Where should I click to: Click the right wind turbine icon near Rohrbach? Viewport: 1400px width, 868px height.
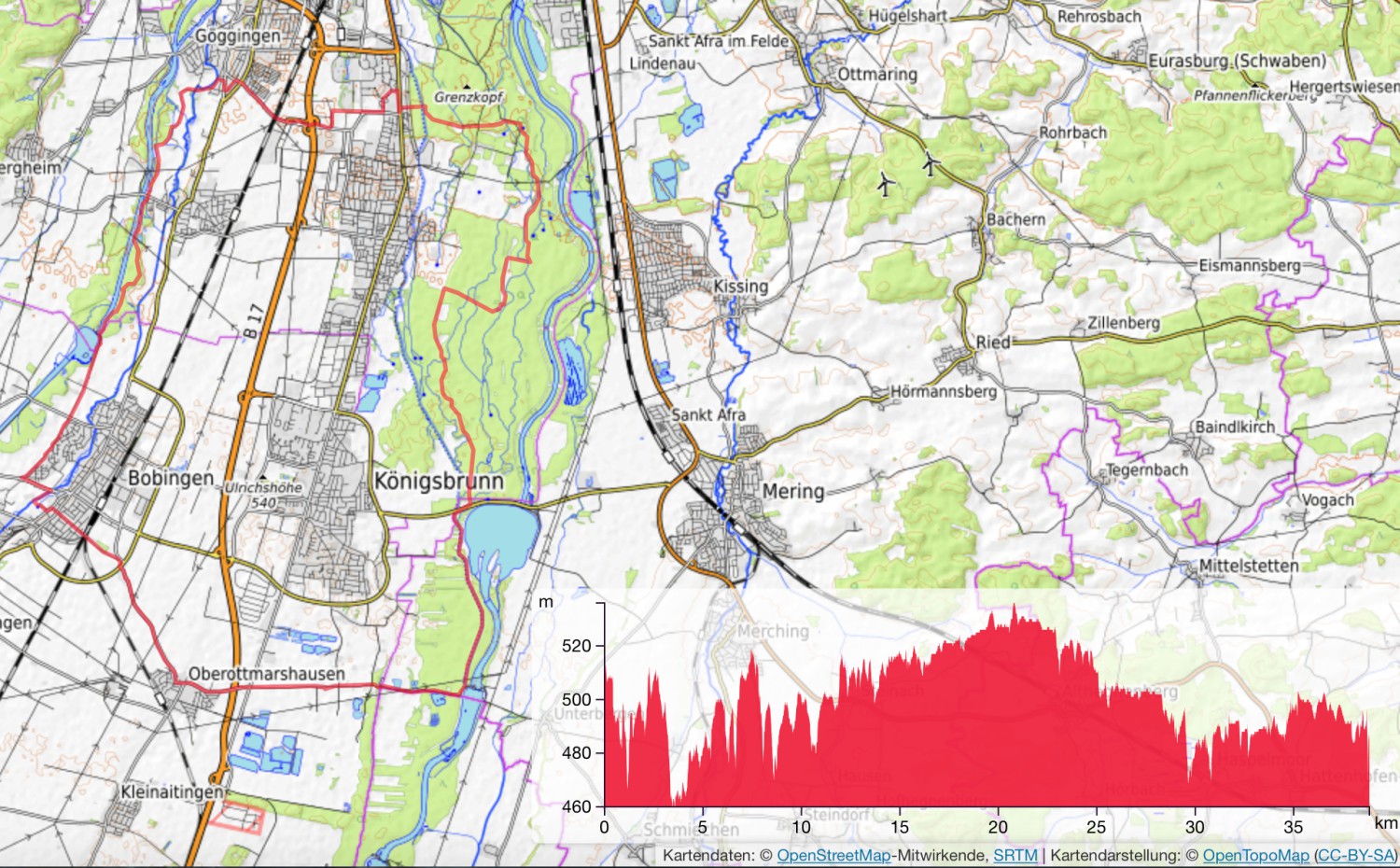(x=930, y=164)
